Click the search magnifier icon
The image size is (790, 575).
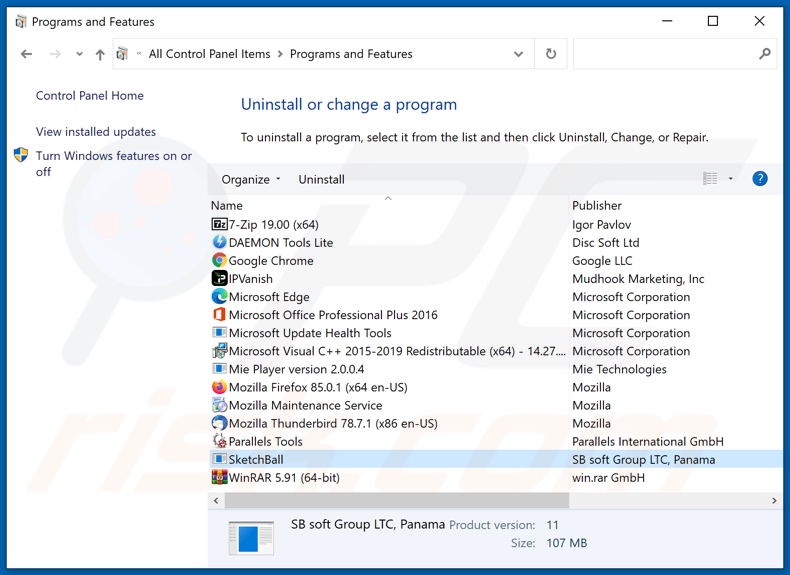[x=764, y=53]
